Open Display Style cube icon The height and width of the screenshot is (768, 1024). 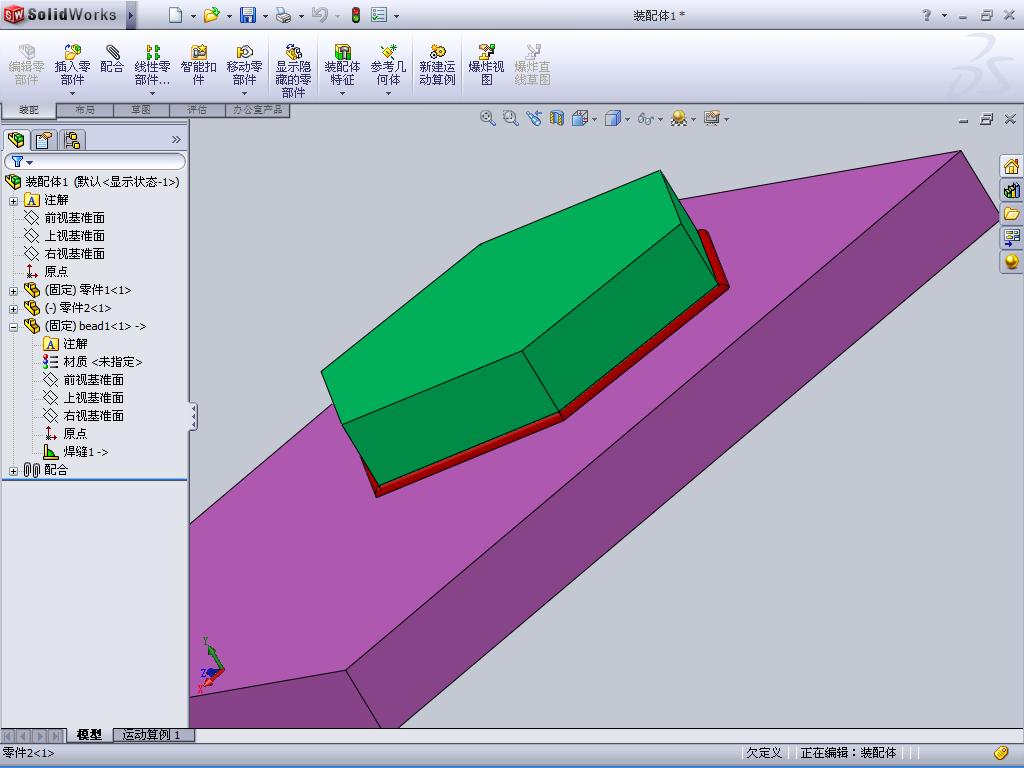pyautogui.click(x=613, y=118)
